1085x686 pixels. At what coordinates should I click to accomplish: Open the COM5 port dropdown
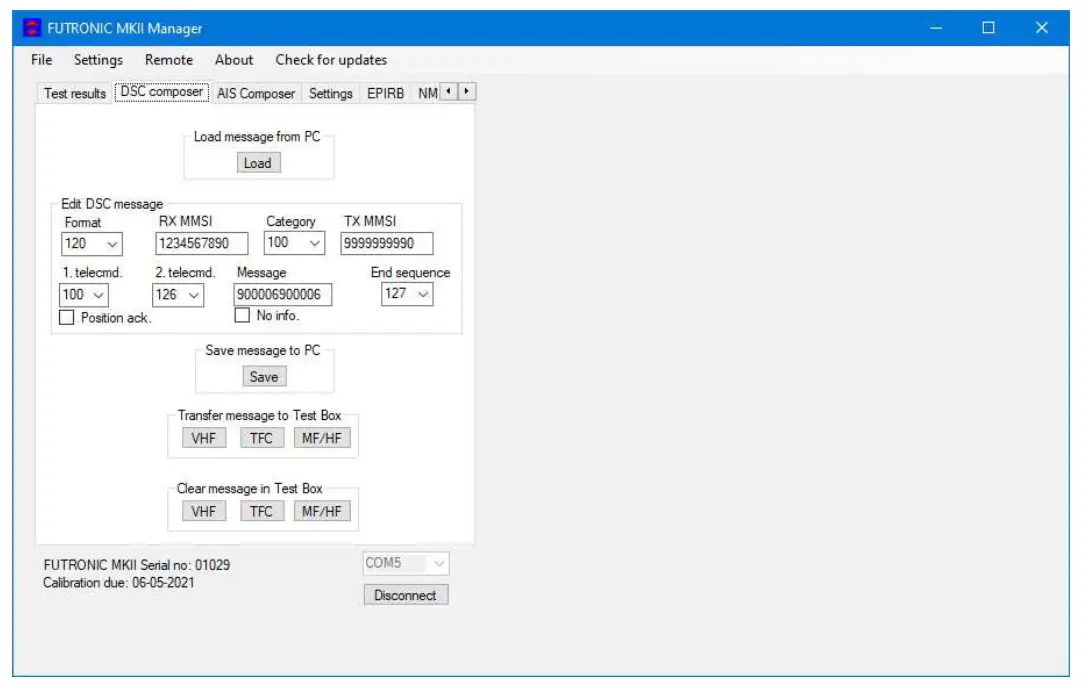coord(405,563)
